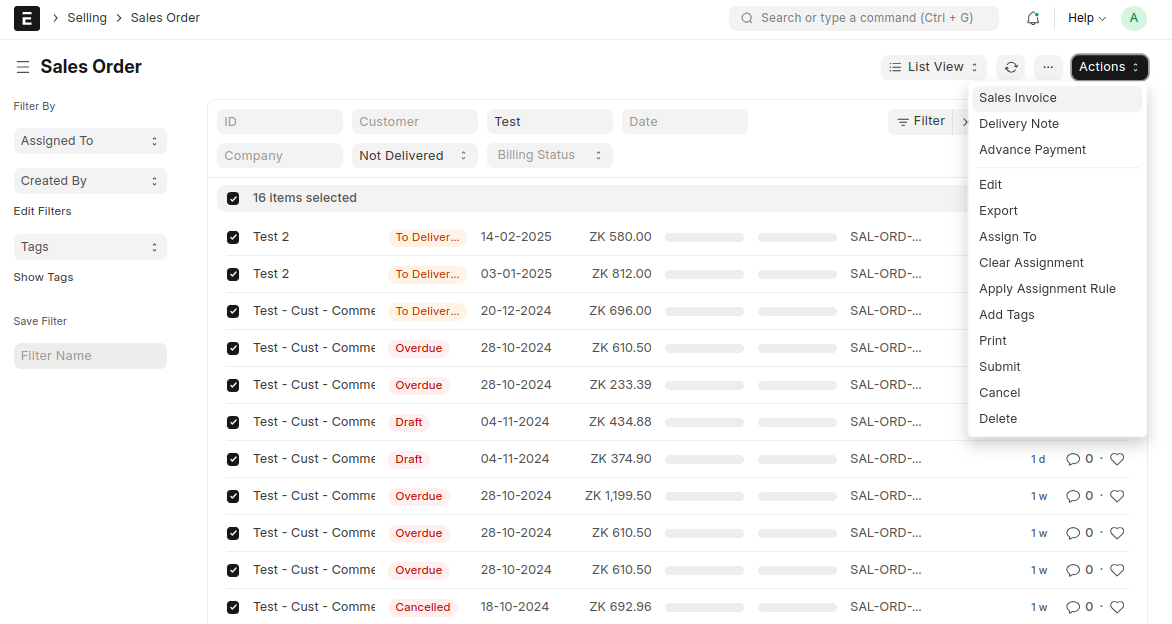Click the title filter containing Test
This screenshot has width=1172, height=624.
549,122
